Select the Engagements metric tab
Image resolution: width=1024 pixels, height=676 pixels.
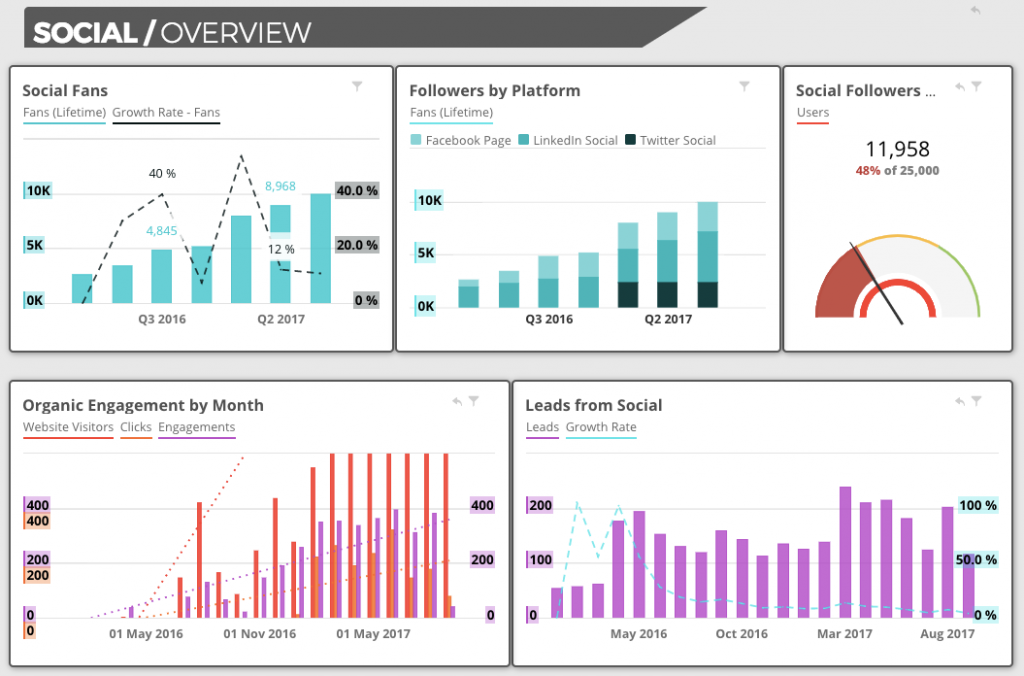tap(197, 427)
